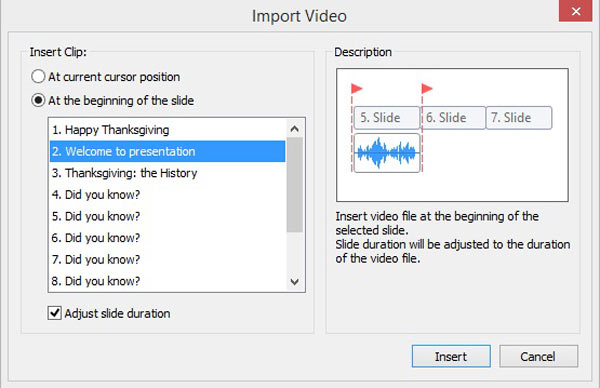Close the Import Video dialog
Viewport: 600px width, 388px height.
pyautogui.click(x=576, y=11)
